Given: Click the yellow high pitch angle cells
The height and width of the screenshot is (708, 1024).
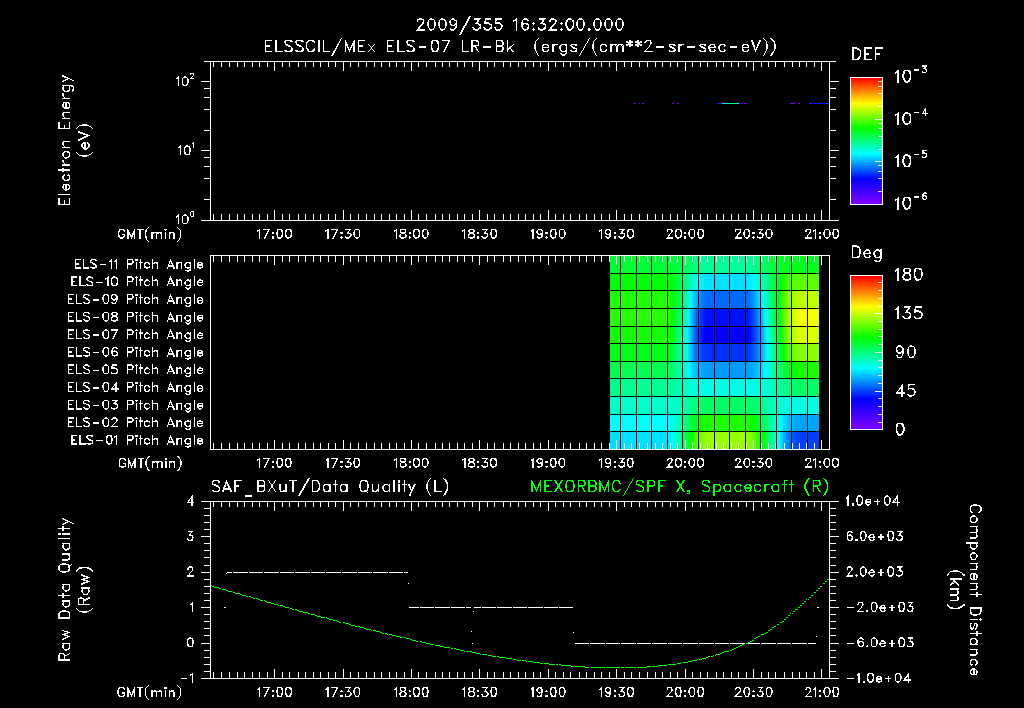Looking at the screenshot, I should coord(805,325).
